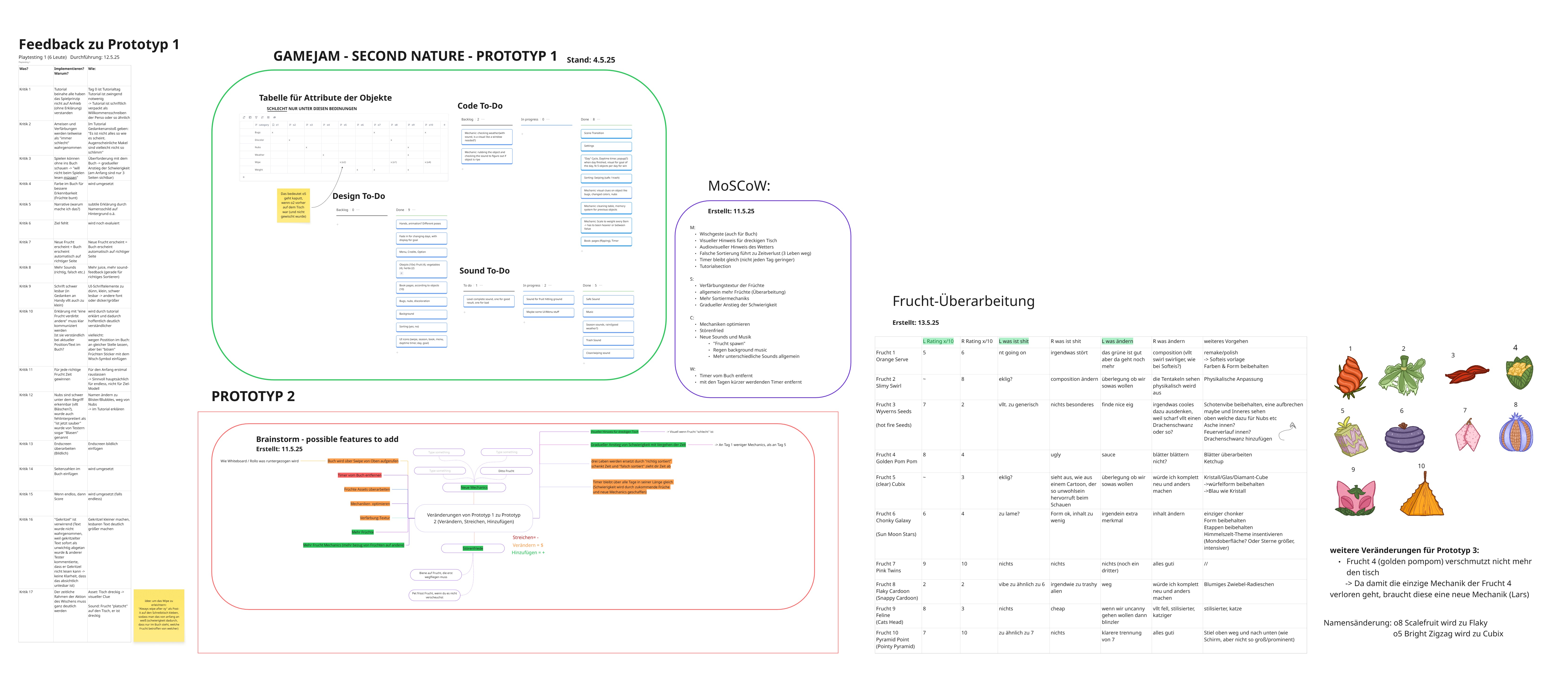Add a card to the Sound To-Do To do column

point(464,312)
